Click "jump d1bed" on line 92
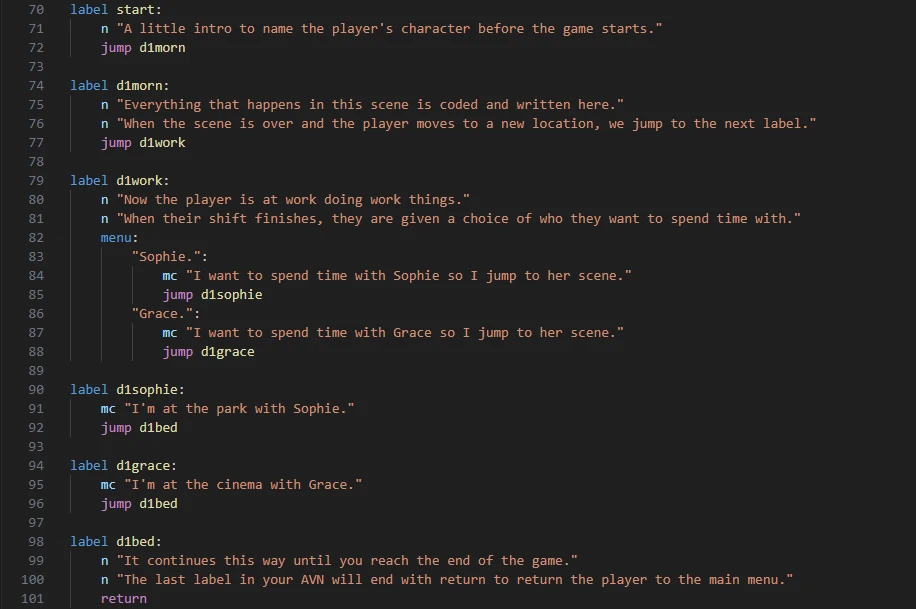 [139, 427]
